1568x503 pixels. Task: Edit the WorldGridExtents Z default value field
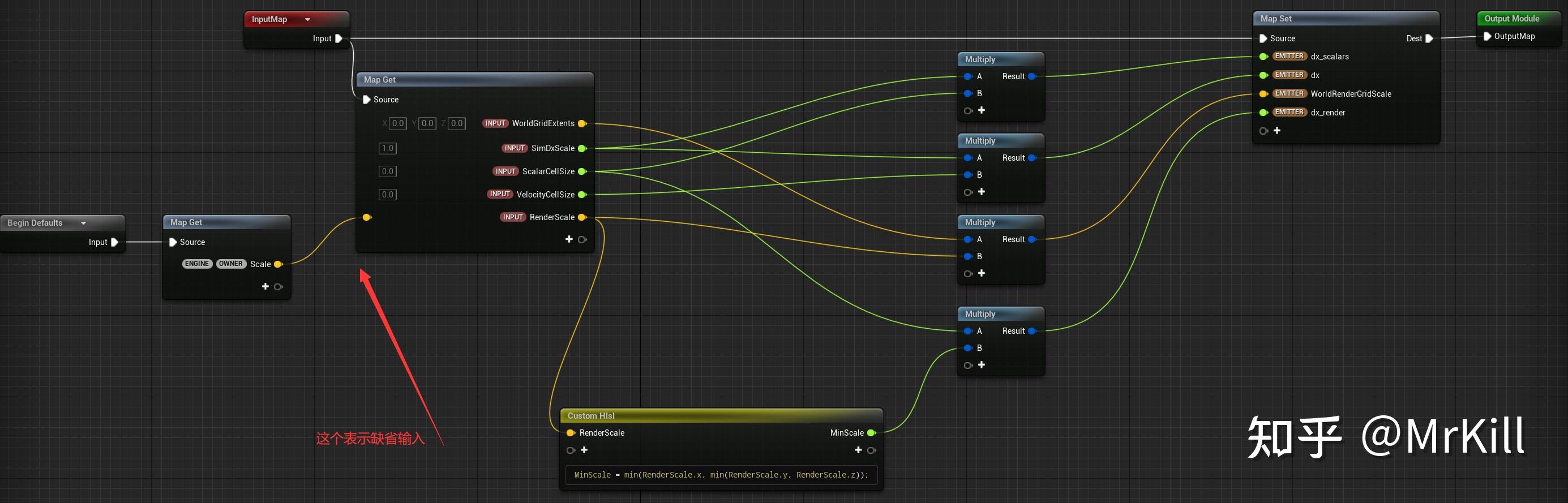click(456, 123)
